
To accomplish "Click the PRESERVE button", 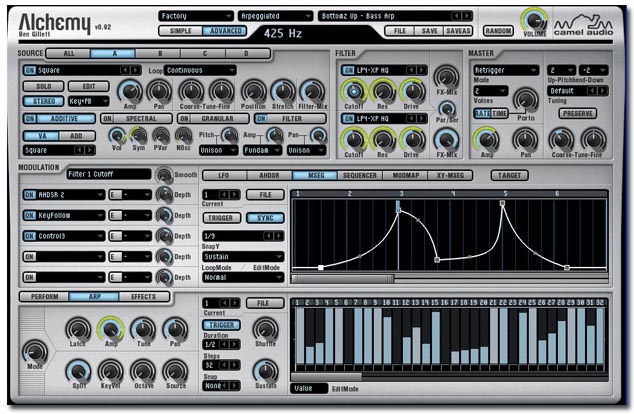I will (578, 114).
